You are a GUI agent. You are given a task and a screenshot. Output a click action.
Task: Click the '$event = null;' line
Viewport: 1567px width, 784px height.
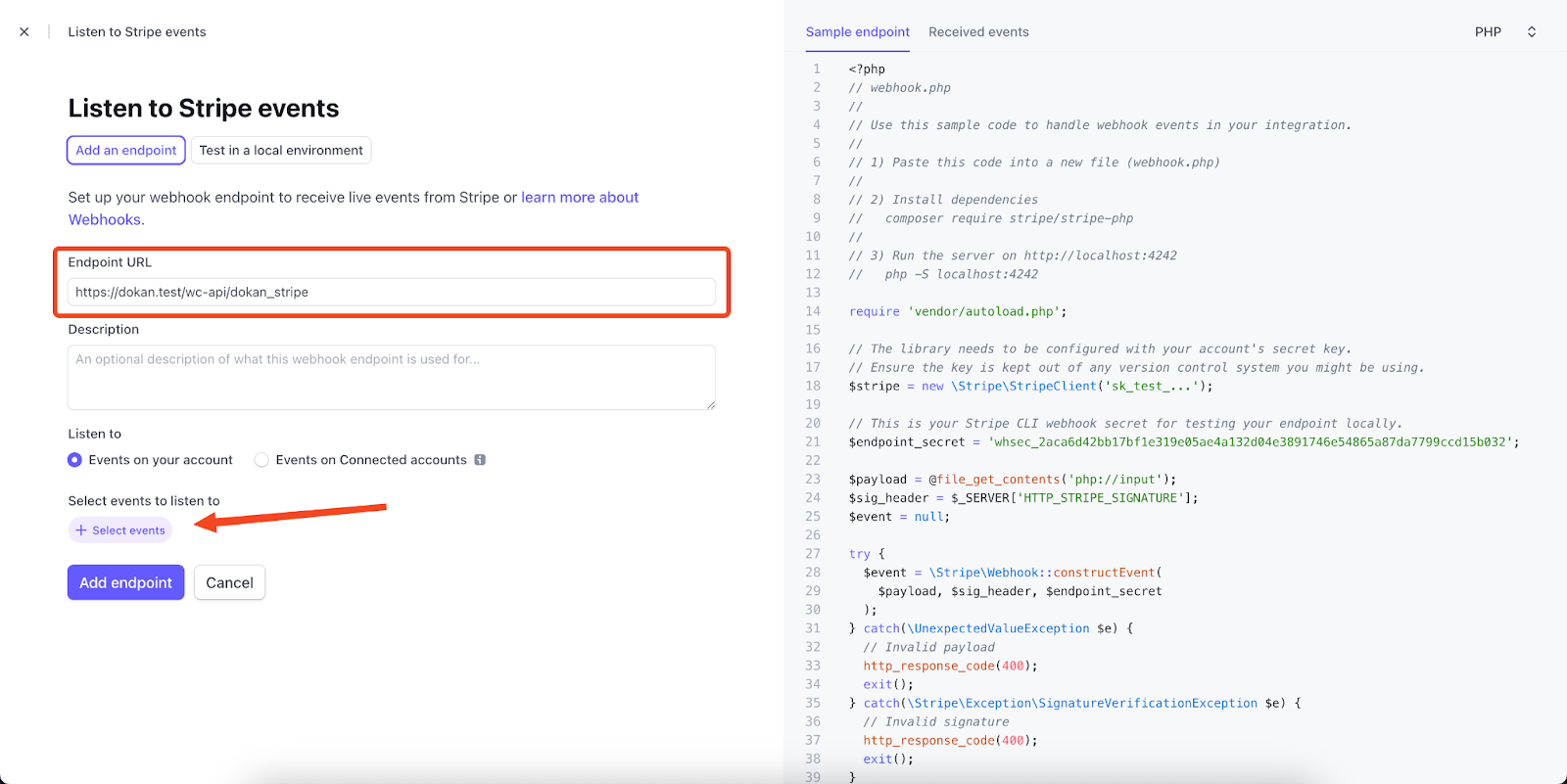coord(899,517)
